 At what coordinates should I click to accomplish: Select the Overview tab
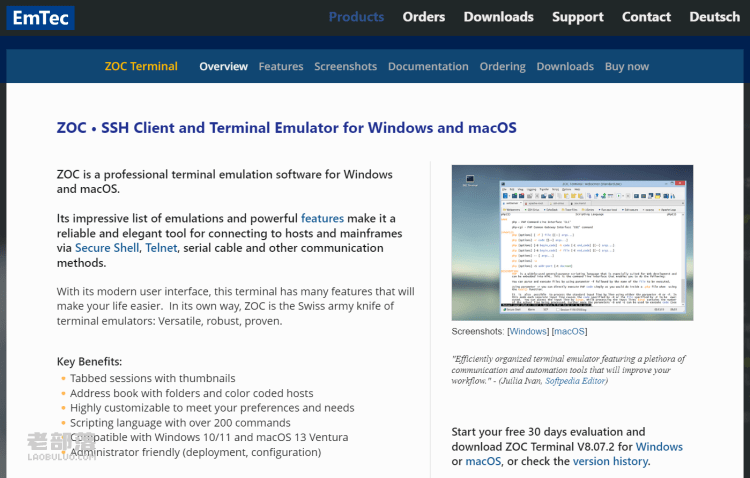click(x=223, y=67)
